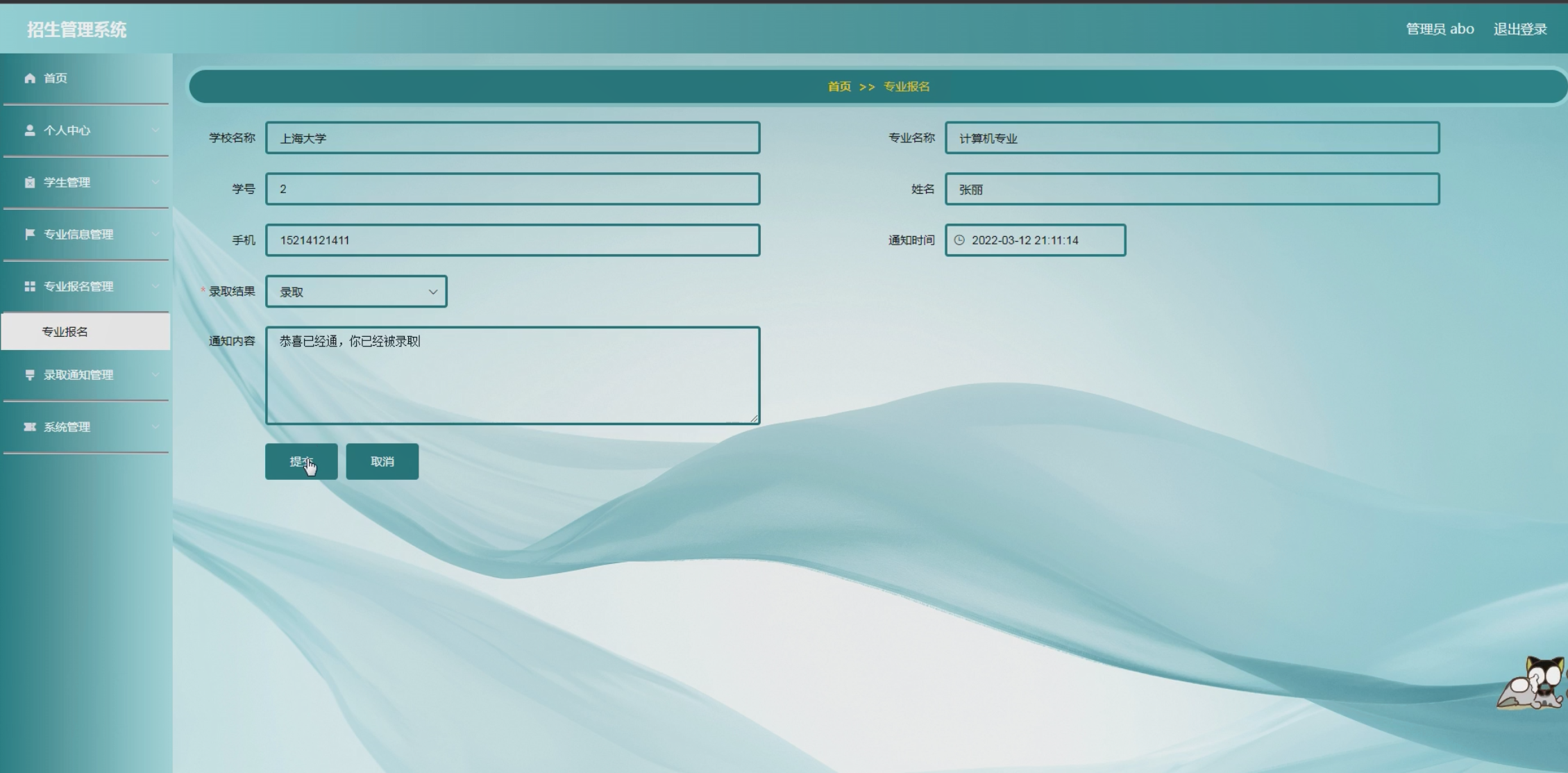The height and width of the screenshot is (773, 1568).
Task: Expand the 学生管理 chevron arrow
Action: [155, 182]
